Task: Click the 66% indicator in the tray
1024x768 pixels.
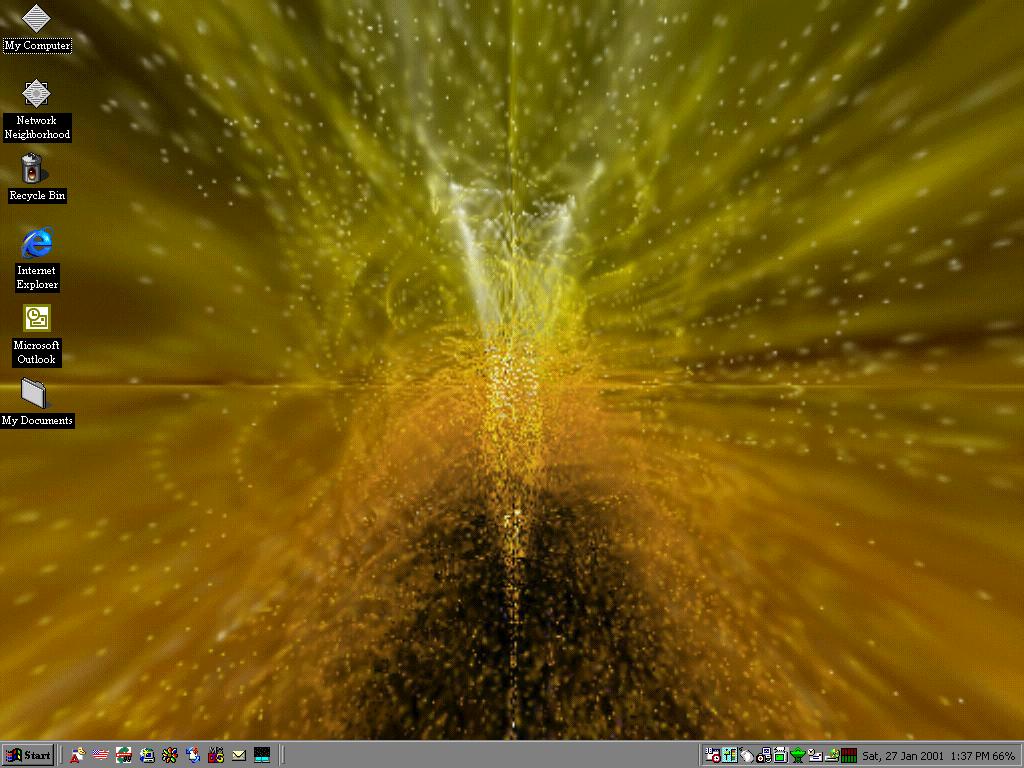Action: 1004,756
